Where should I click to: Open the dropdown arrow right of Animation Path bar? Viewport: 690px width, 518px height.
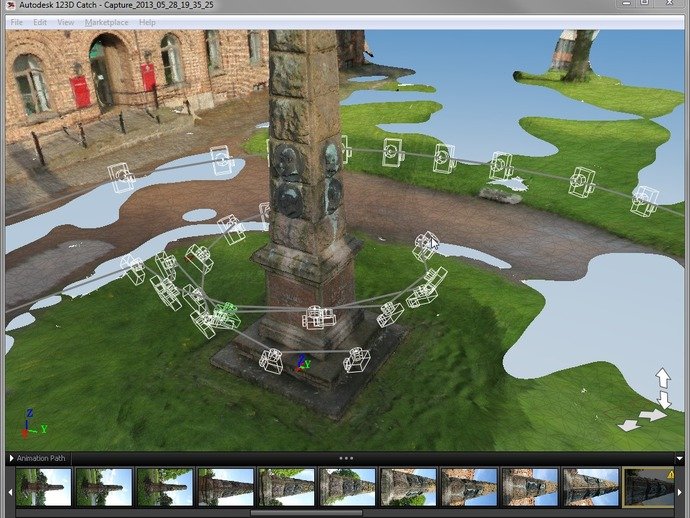680,458
